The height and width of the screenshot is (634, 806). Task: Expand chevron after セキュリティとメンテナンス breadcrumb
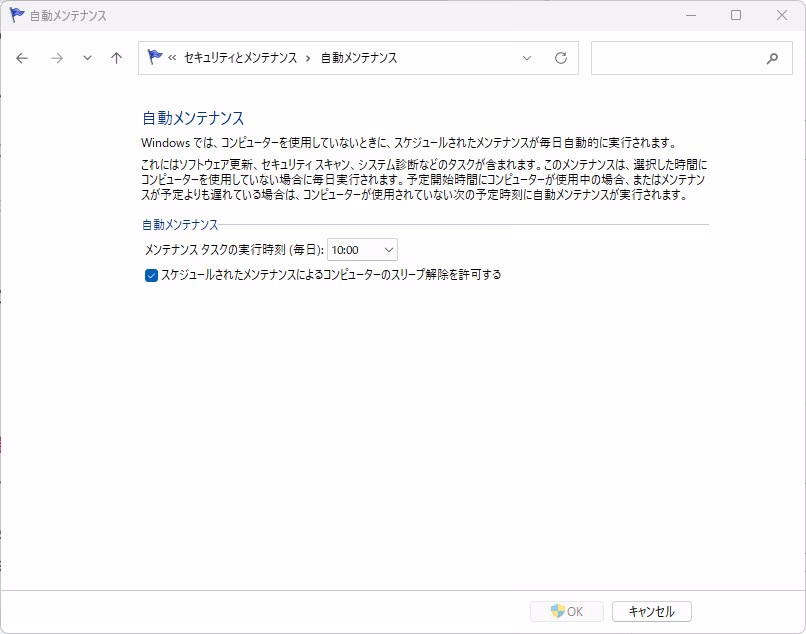(x=308, y=58)
